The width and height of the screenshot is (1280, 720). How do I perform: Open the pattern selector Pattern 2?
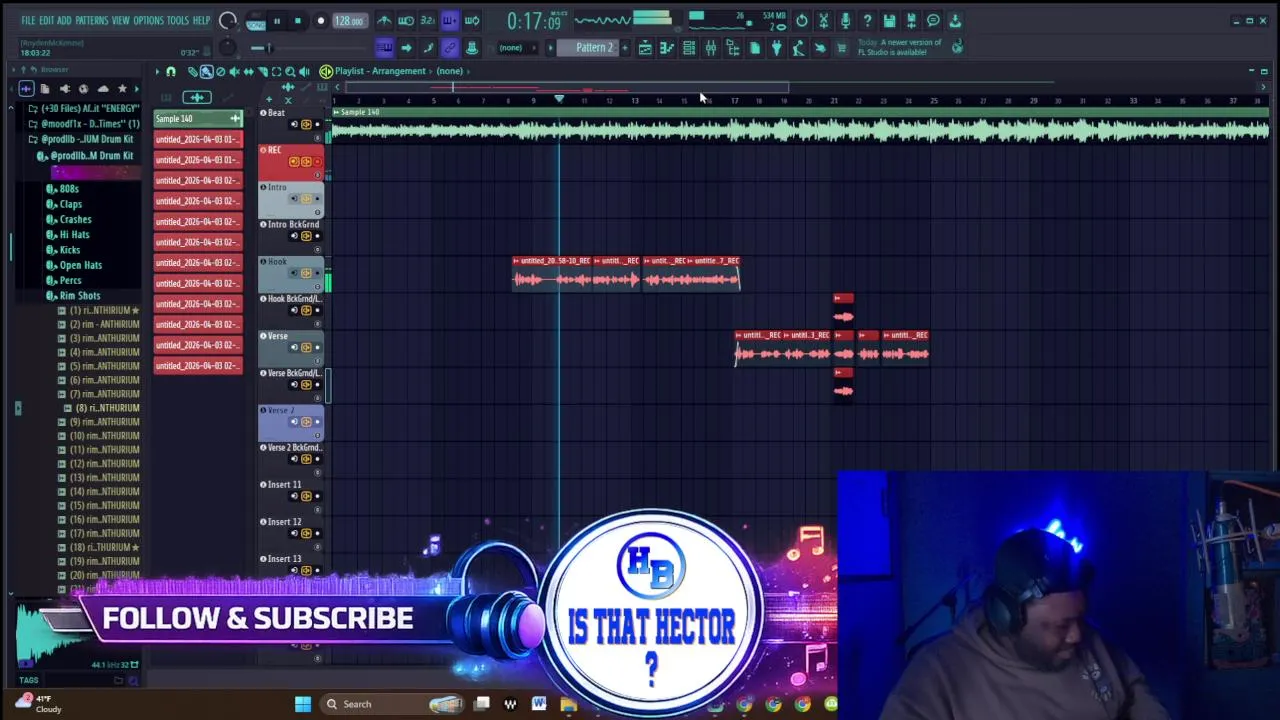pyautogui.click(x=594, y=48)
